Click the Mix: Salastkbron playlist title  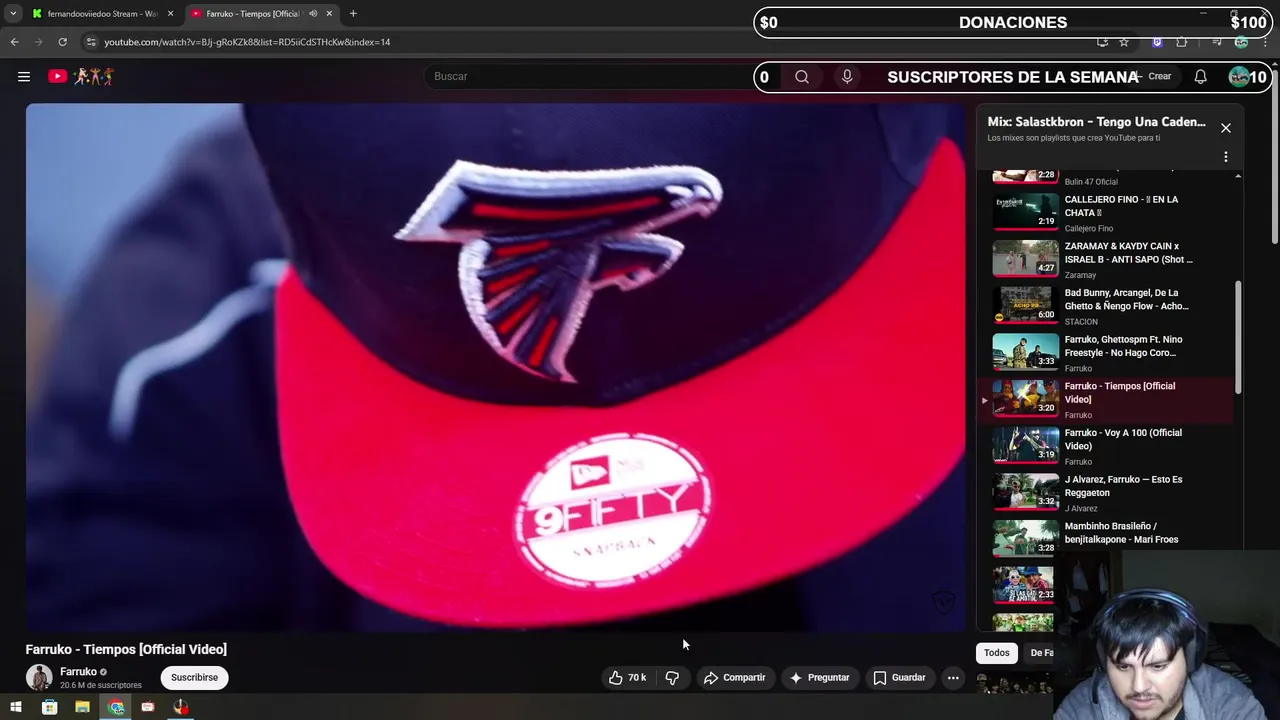click(1096, 122)
